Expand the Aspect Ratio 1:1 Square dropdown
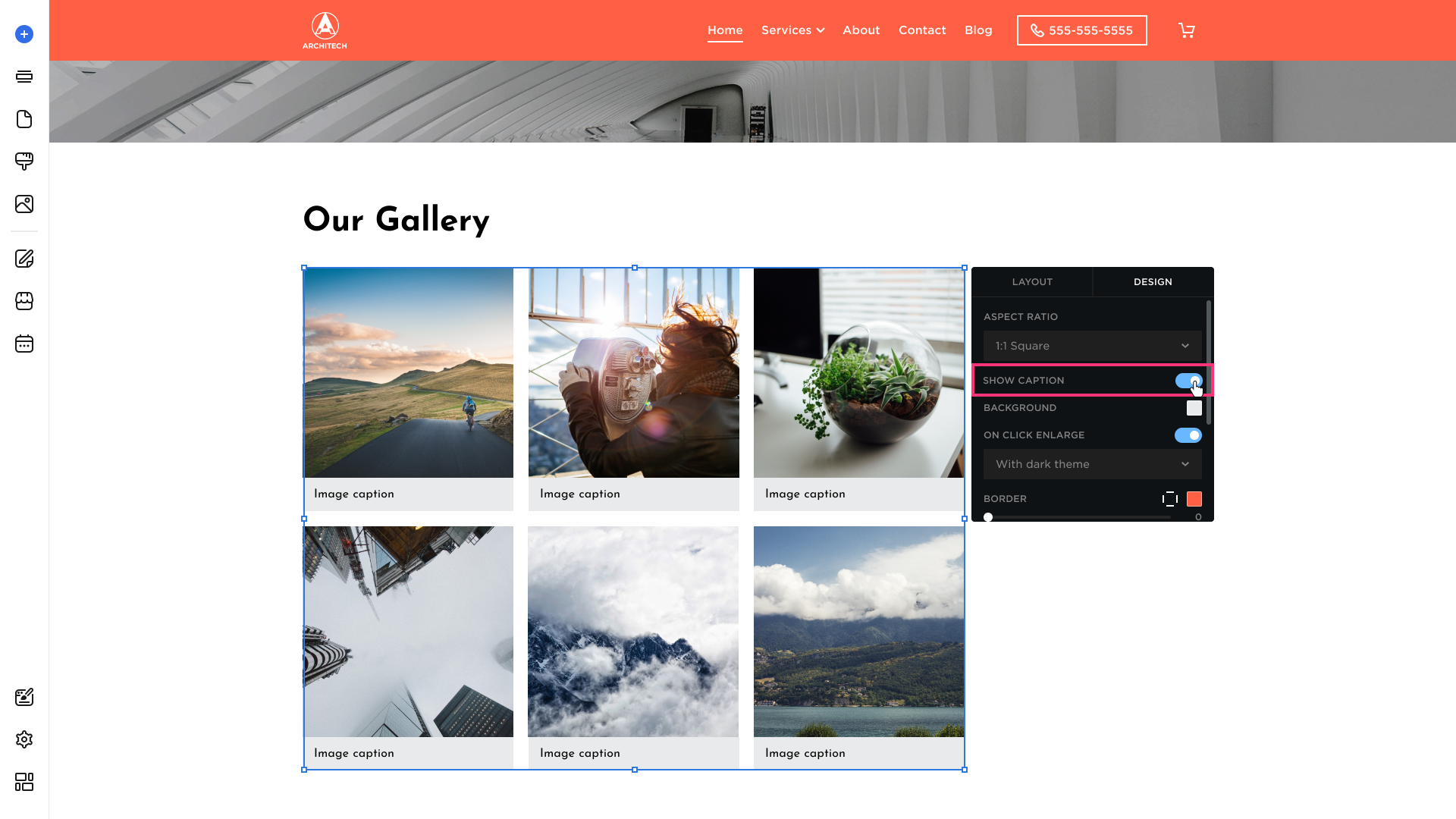The height and width of the screenshot is (819, 1456). pos(1093,346)
